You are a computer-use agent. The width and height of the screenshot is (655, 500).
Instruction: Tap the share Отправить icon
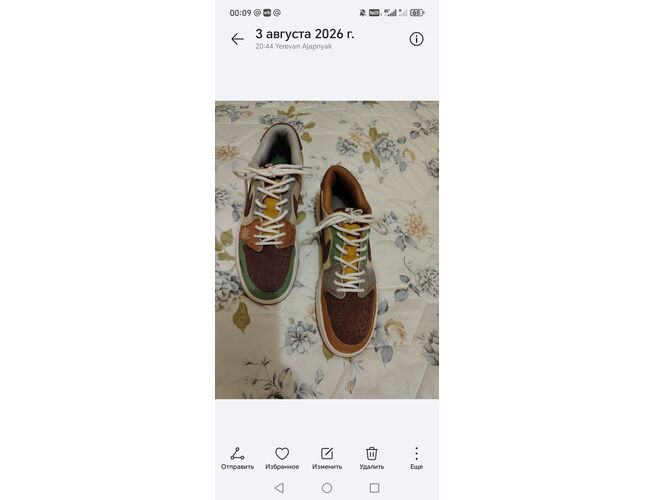click(237, 454)
